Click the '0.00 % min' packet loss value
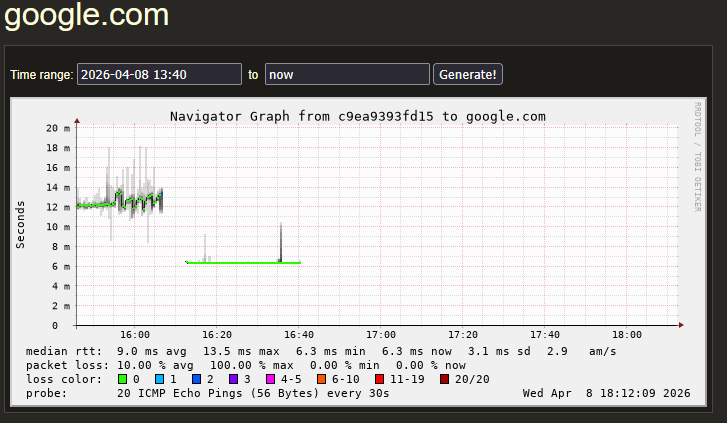 click(344, 365)
